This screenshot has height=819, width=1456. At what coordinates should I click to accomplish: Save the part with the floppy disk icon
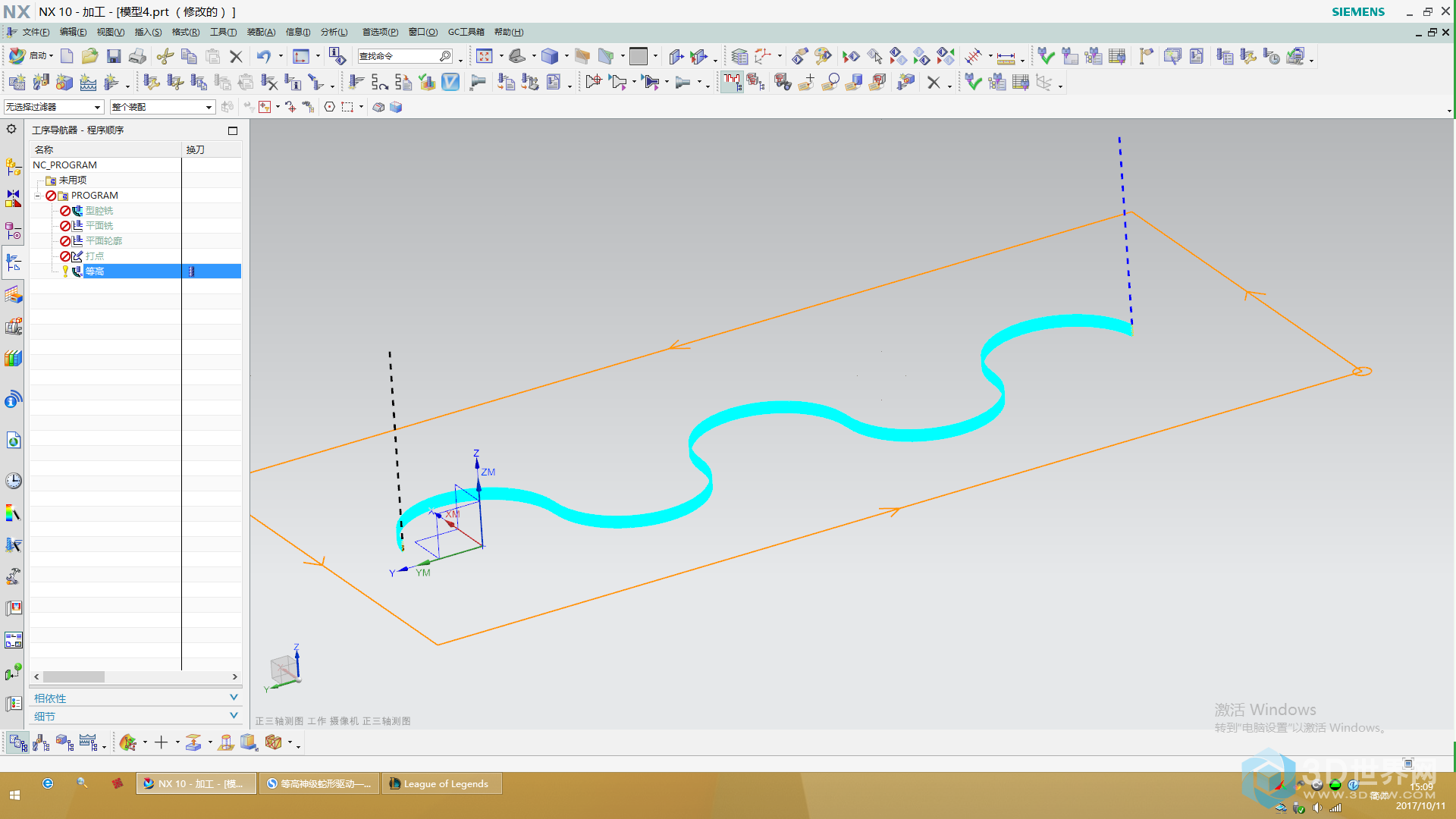click(x=114, y=56)
